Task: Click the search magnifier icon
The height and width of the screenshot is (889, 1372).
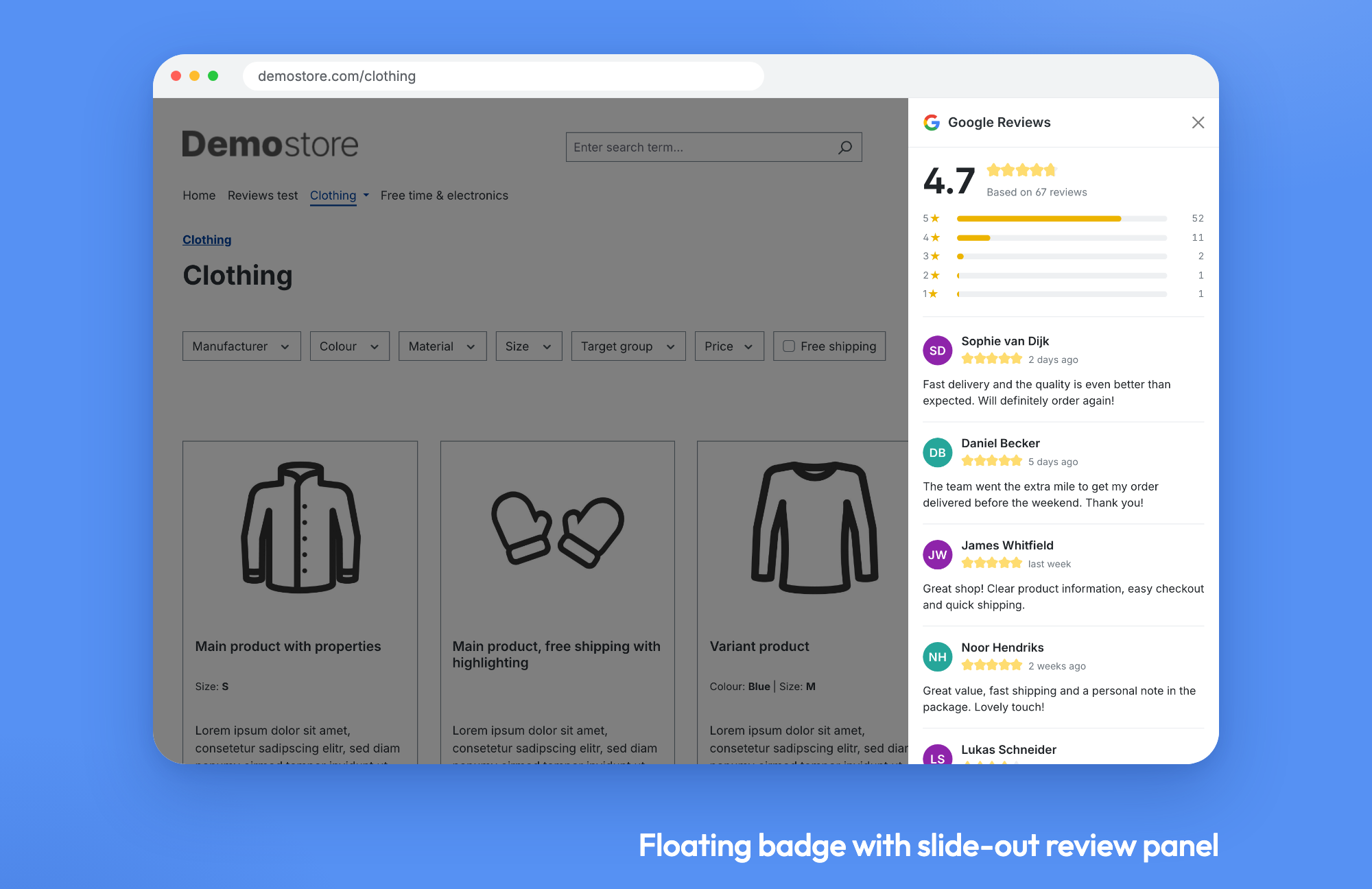Action: (845, 147)
